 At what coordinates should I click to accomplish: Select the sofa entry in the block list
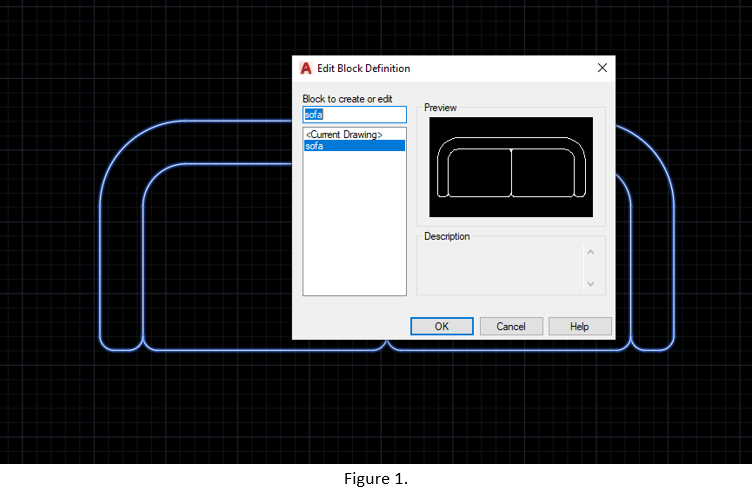coord(354,146)
